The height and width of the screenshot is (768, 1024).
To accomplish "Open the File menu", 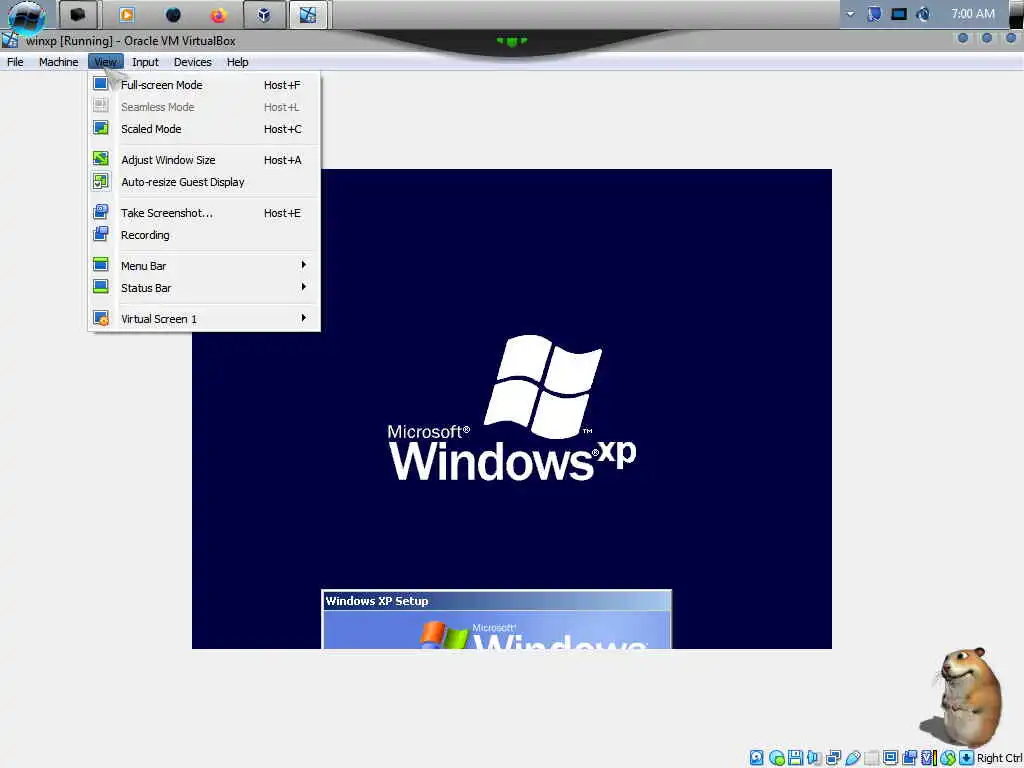I will pos(15,62).
